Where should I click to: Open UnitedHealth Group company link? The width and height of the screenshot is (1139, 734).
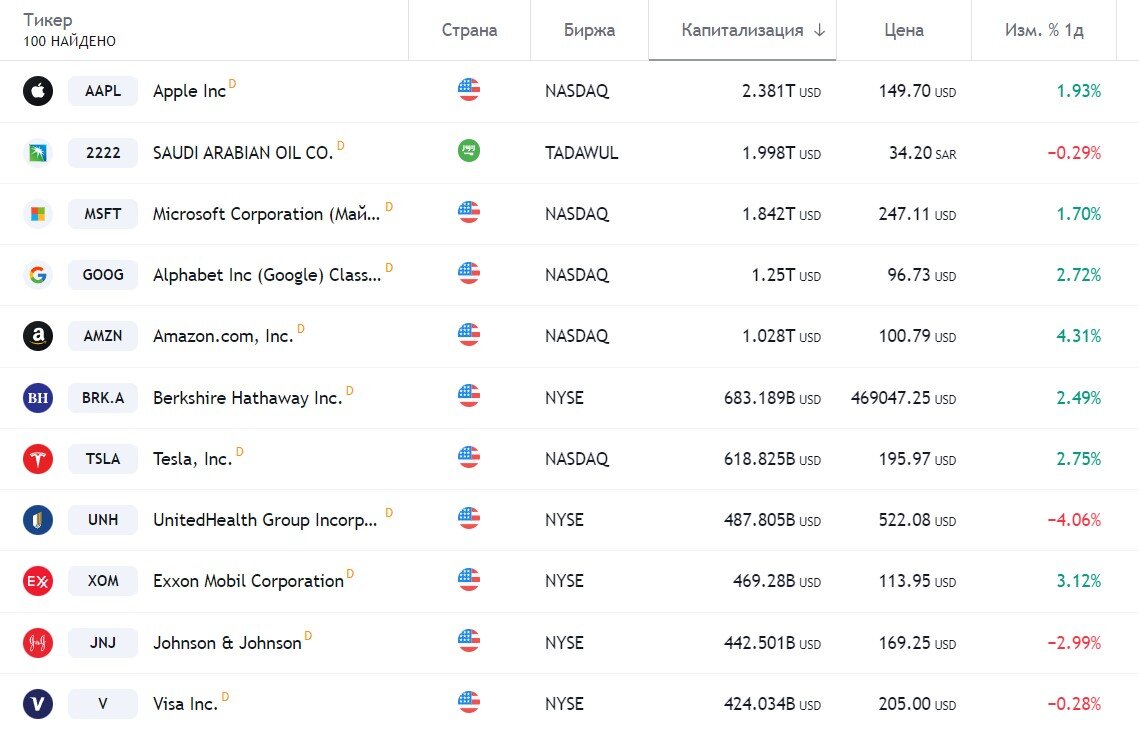(x=265, y=520)
